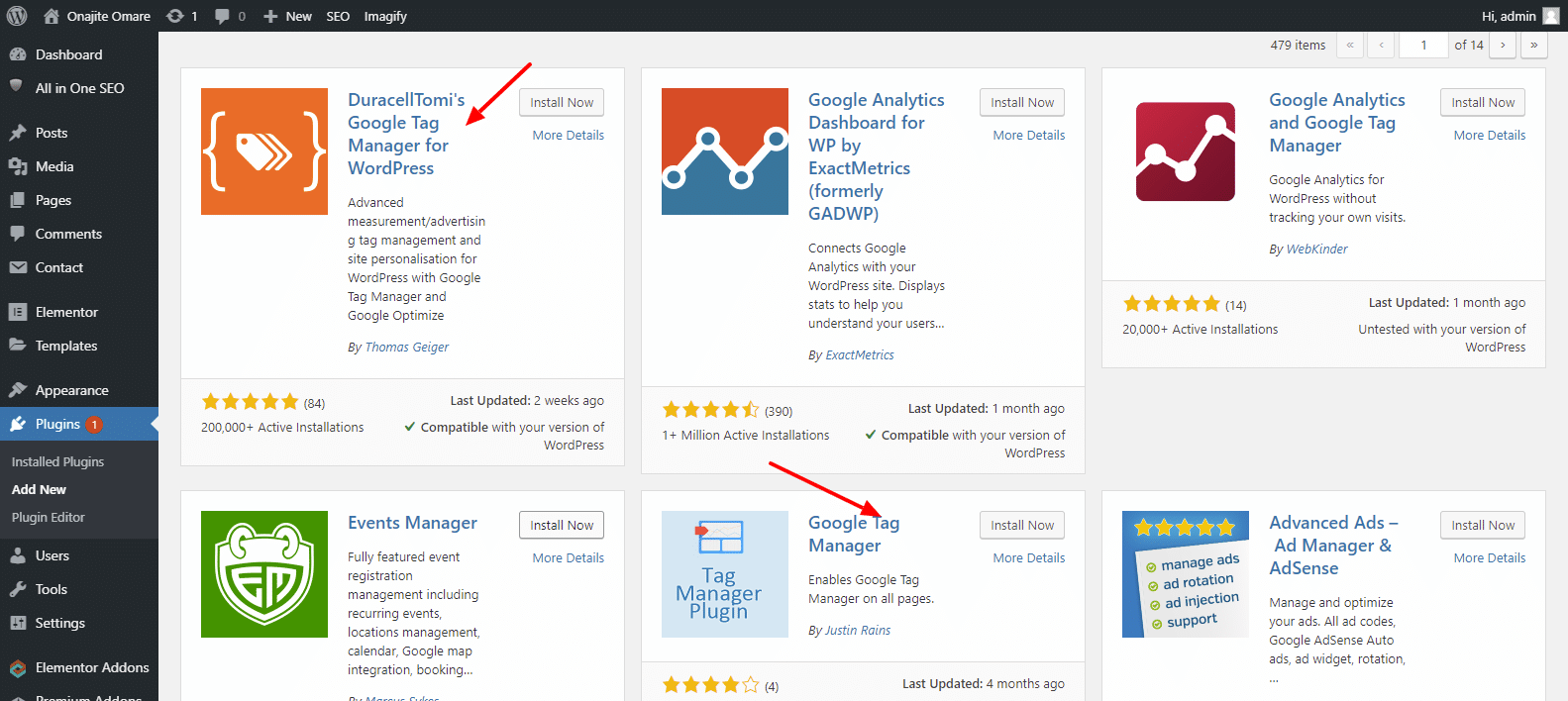Click the Templates folder icon
This screenshot has height=701, width=1568.
pyautogui.click(x=18, y=346)
